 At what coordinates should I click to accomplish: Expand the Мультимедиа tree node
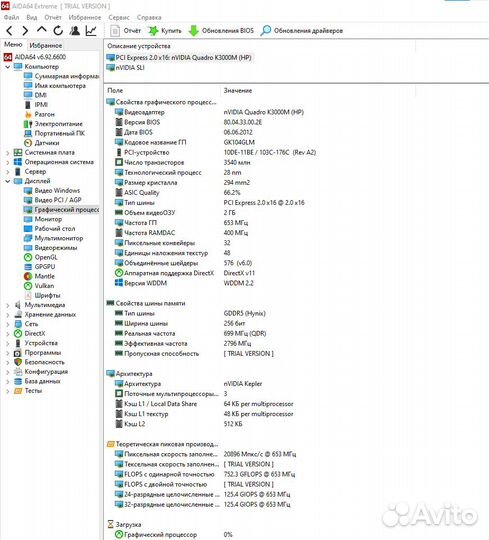pos(8,305)
